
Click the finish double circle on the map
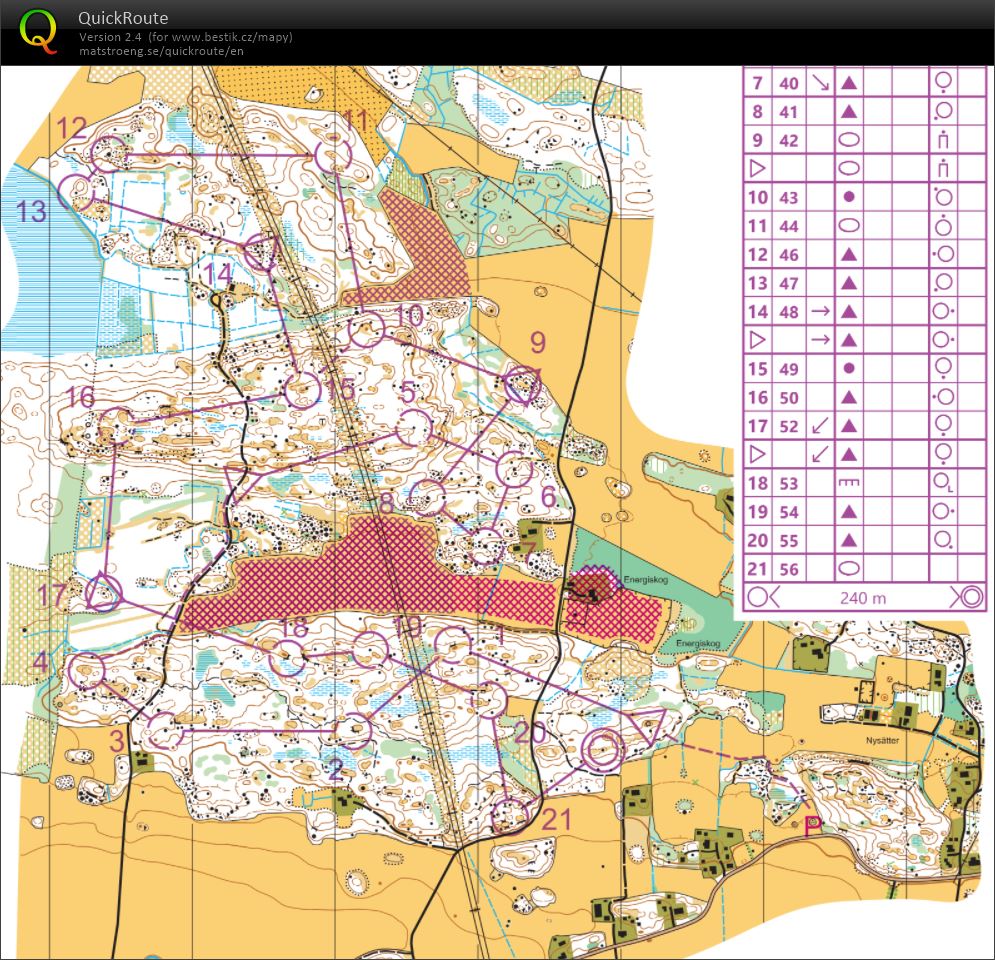(603, 749)
